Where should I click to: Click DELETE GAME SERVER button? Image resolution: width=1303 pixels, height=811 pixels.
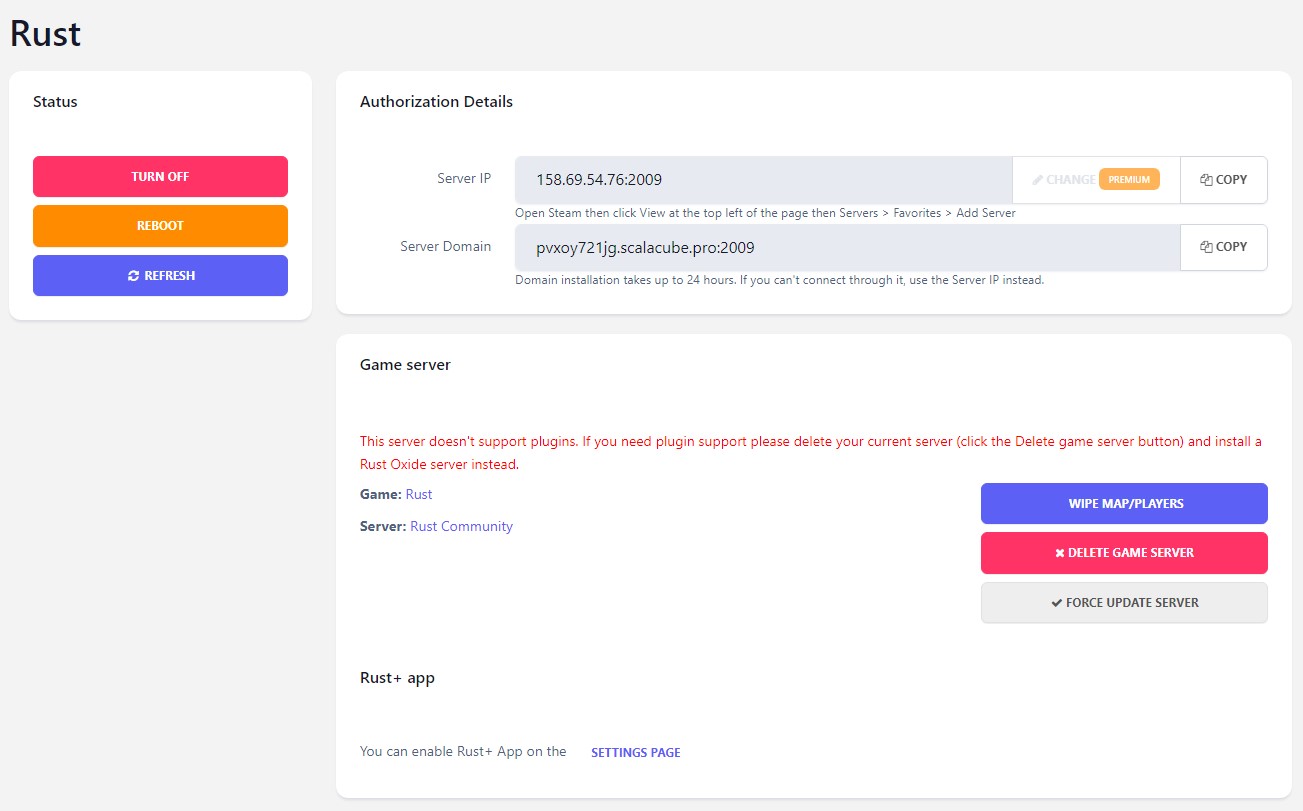pos(1124,553)
